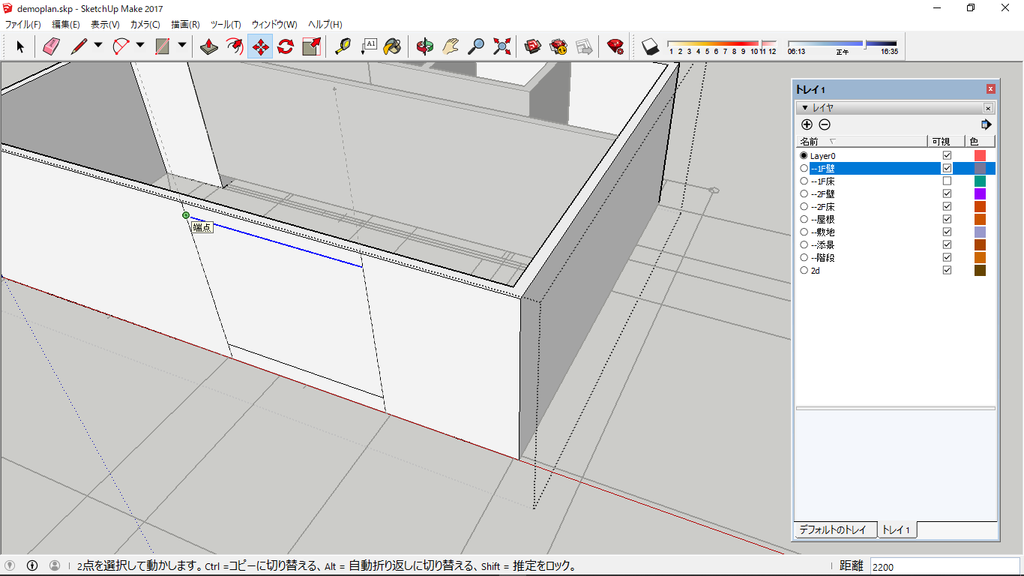Select the Push/Pull tool
Image resolution: width=1024 pixels, height=576 pixels.
pos(209,46)
